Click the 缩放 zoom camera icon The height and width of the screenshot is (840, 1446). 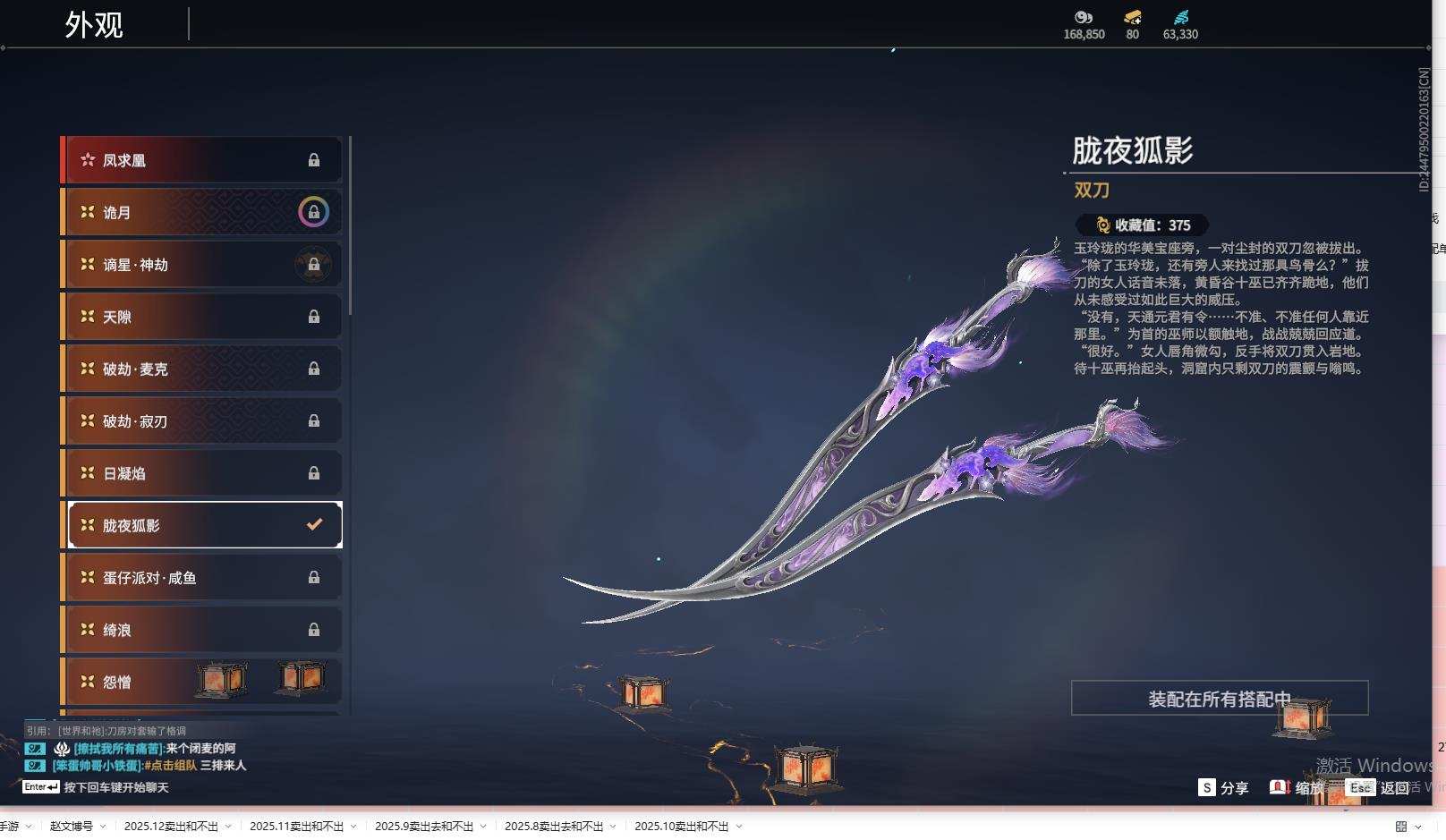pyautogui.click(x=1280, y=788)
